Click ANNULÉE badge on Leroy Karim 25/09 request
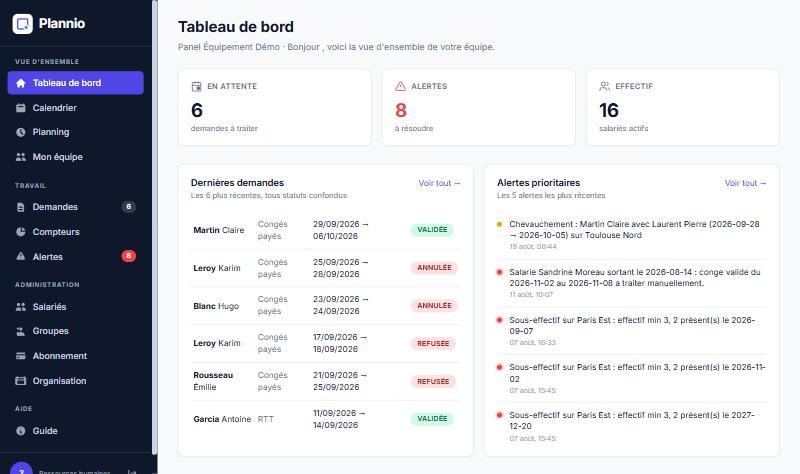The image size is (800, 474). 434,267
